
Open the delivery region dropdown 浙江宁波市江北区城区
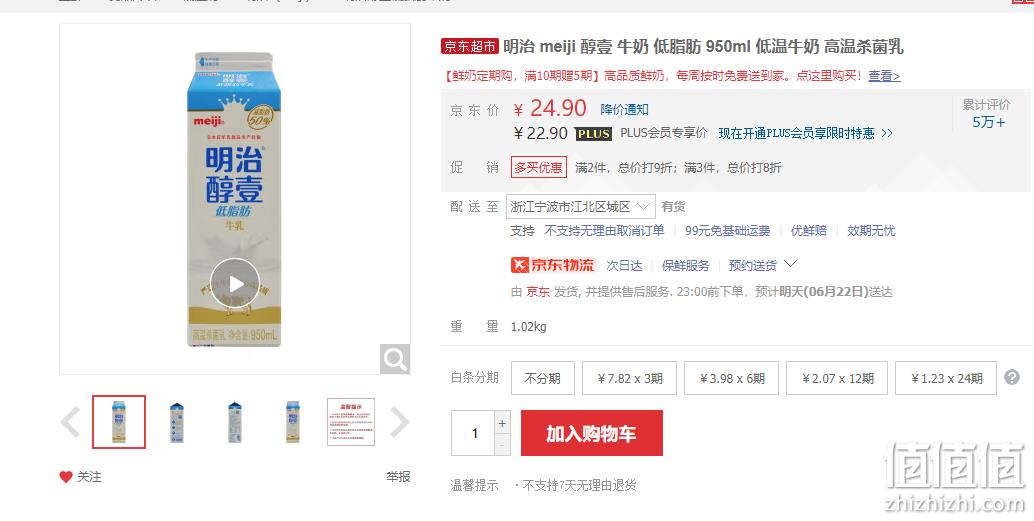[x=580, y=207]
